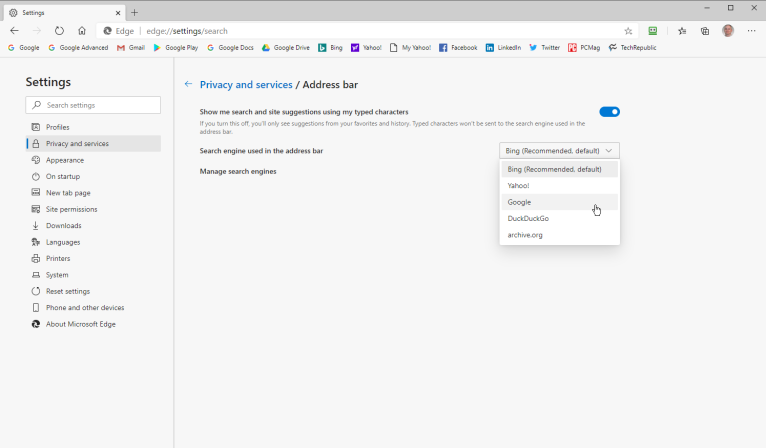
Task: Open System settings section
Action: pyautogui.click(x=93, y=275)
